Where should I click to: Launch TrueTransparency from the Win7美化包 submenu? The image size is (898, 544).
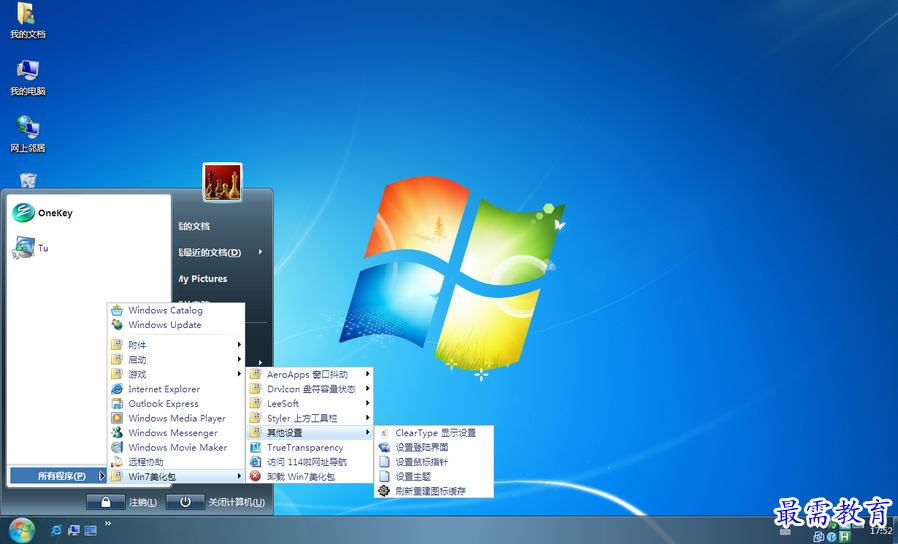coord(310,447)
